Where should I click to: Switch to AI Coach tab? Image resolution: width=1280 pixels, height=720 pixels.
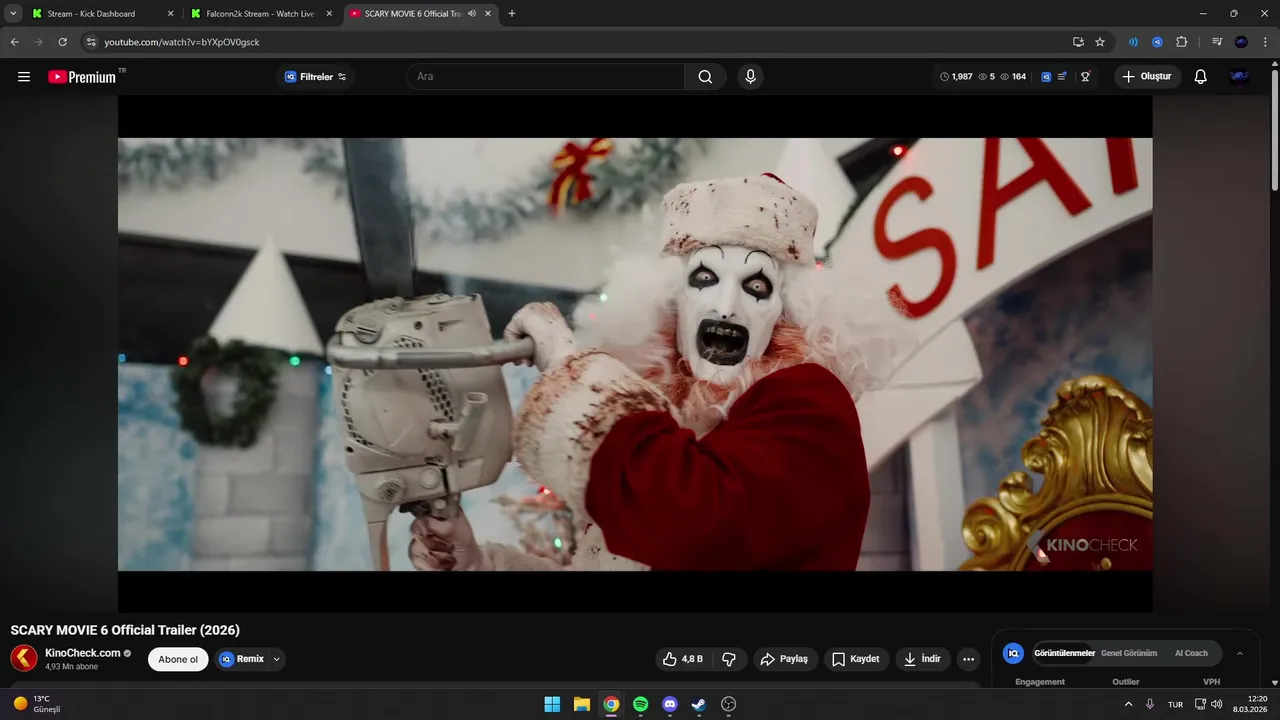[x=1191, y=653]
